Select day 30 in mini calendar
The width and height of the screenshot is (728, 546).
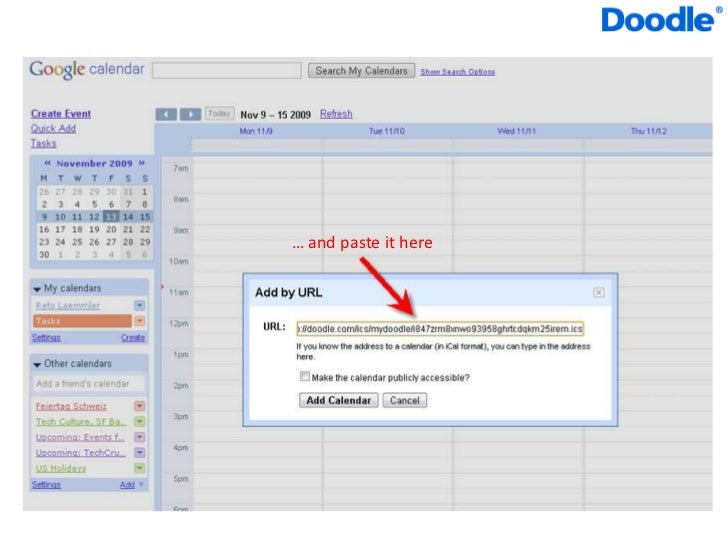(44, 254)
